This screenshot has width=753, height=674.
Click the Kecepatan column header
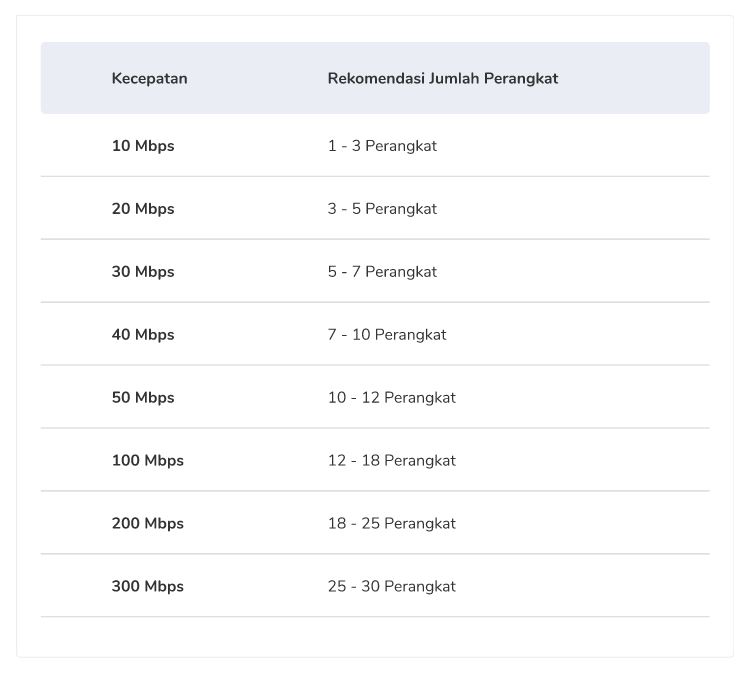(149, 78)
